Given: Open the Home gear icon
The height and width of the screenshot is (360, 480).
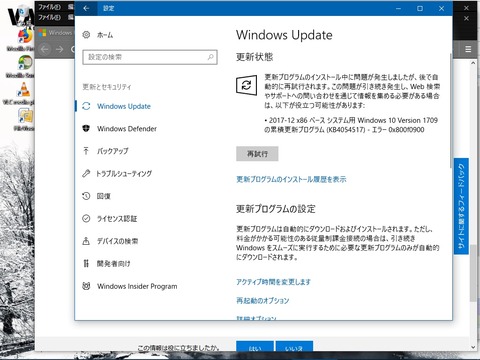Looking at the screenshot, I should click(x=86, y=34).
